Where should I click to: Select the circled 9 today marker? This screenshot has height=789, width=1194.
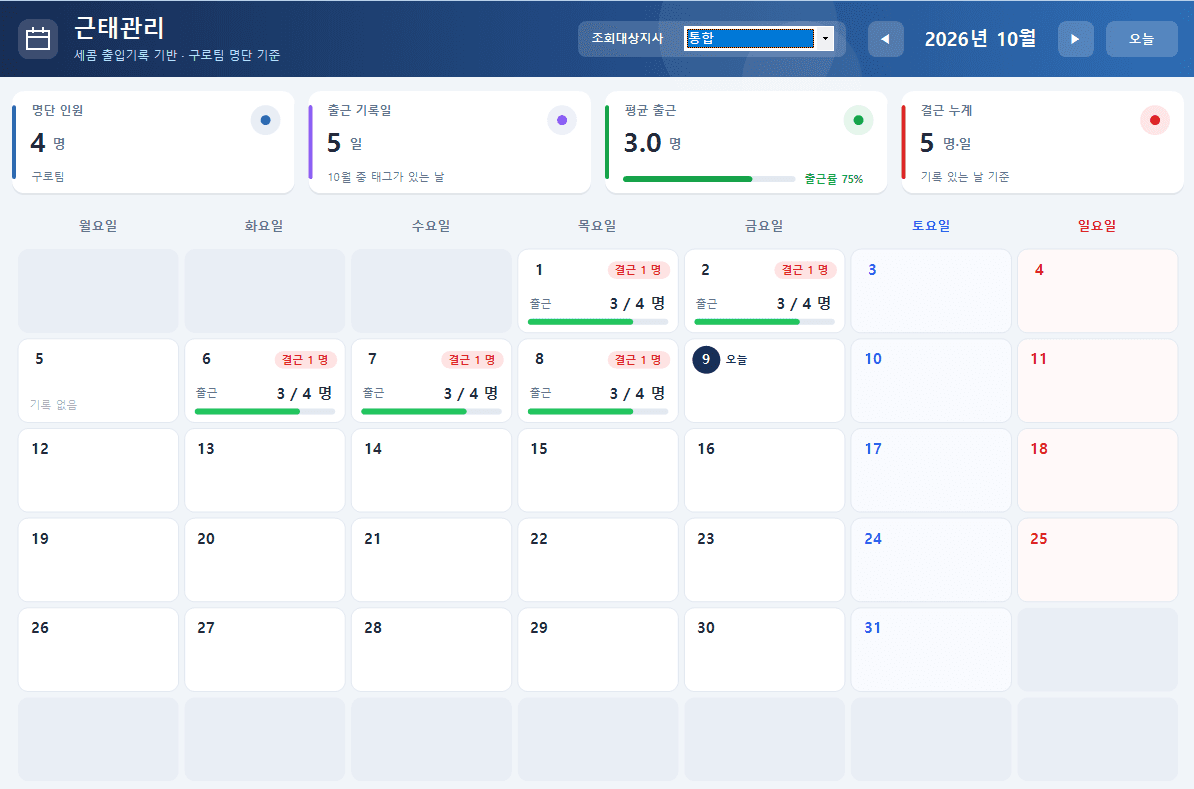(x=706, y=359)
